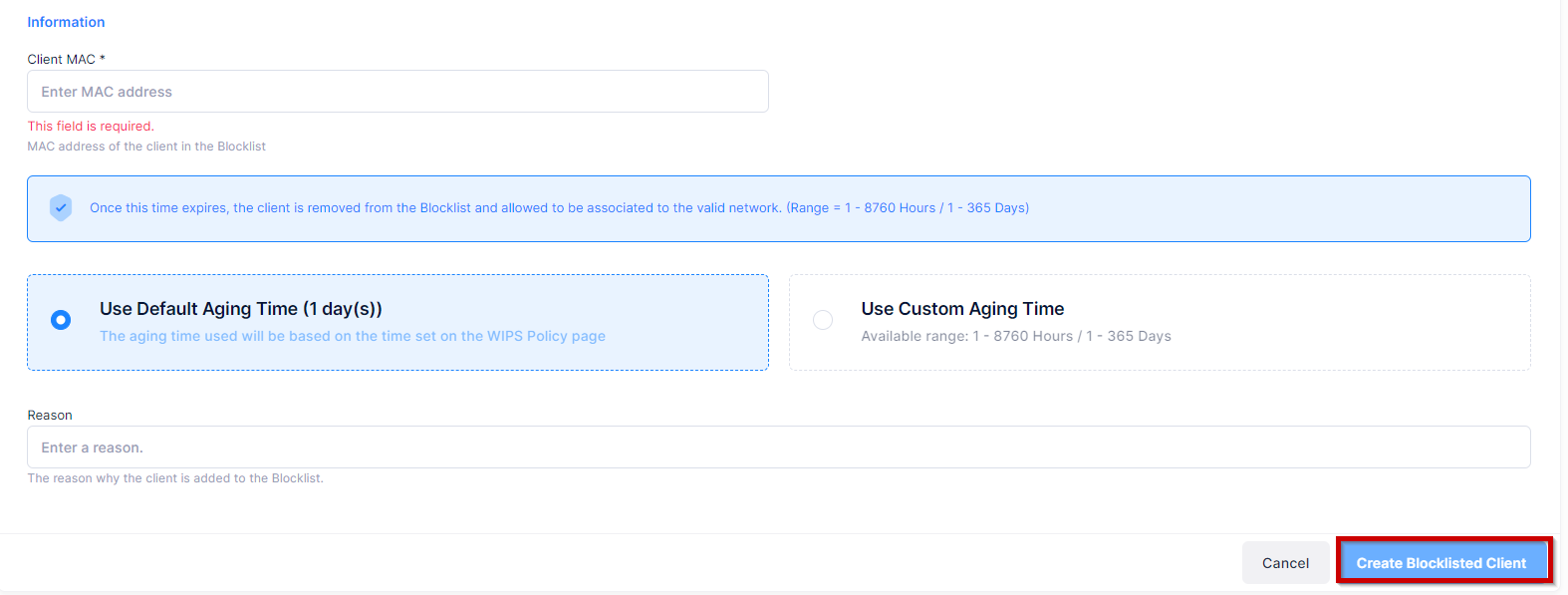Click the 'Use Custom Aging Time' title text
Screen dimensions: 1568x595
click(x=962, y=309)
